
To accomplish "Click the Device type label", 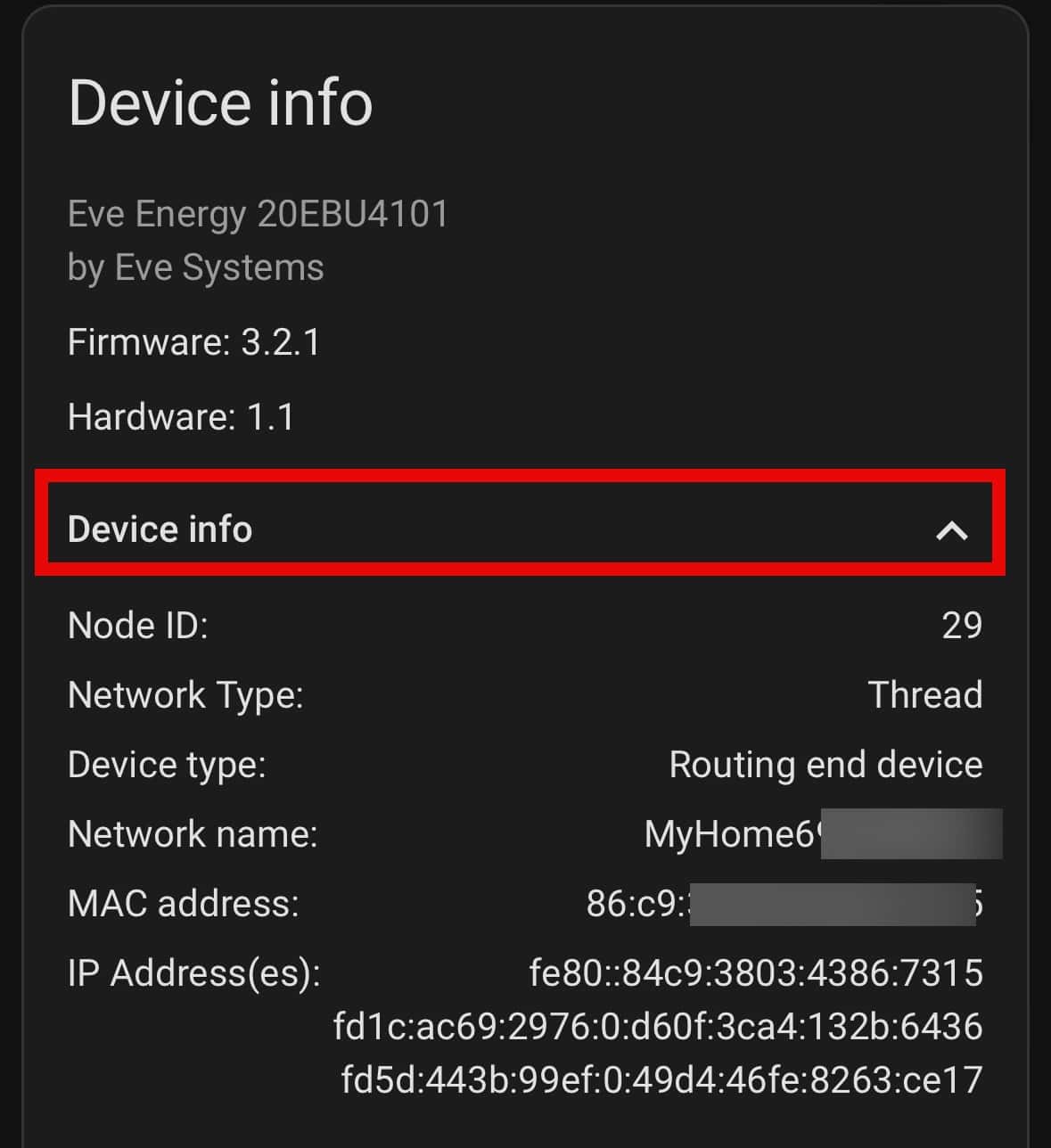I will click(167, 765).
